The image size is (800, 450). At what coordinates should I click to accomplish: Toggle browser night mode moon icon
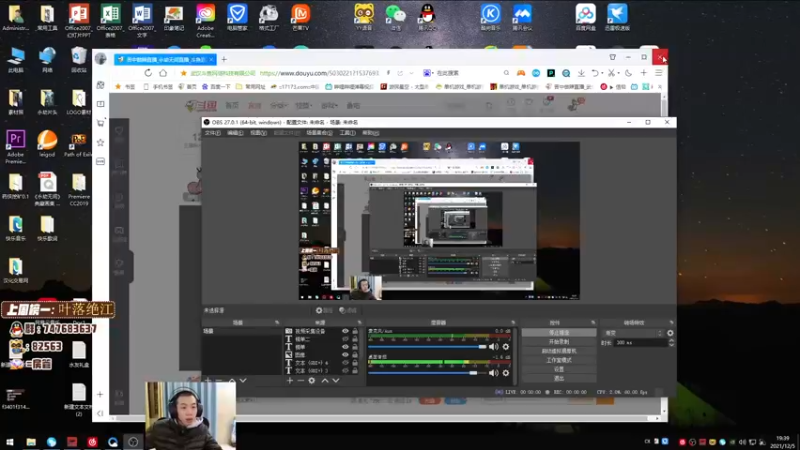tap(629, 73)
